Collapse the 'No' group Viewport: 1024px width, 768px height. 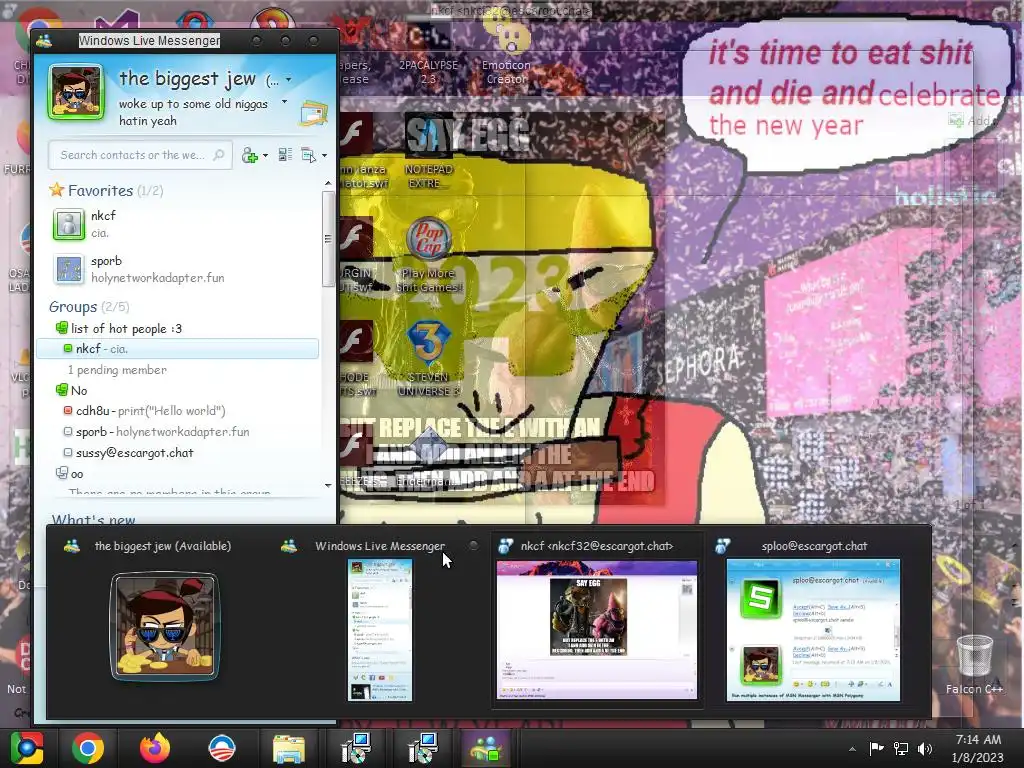71,391
